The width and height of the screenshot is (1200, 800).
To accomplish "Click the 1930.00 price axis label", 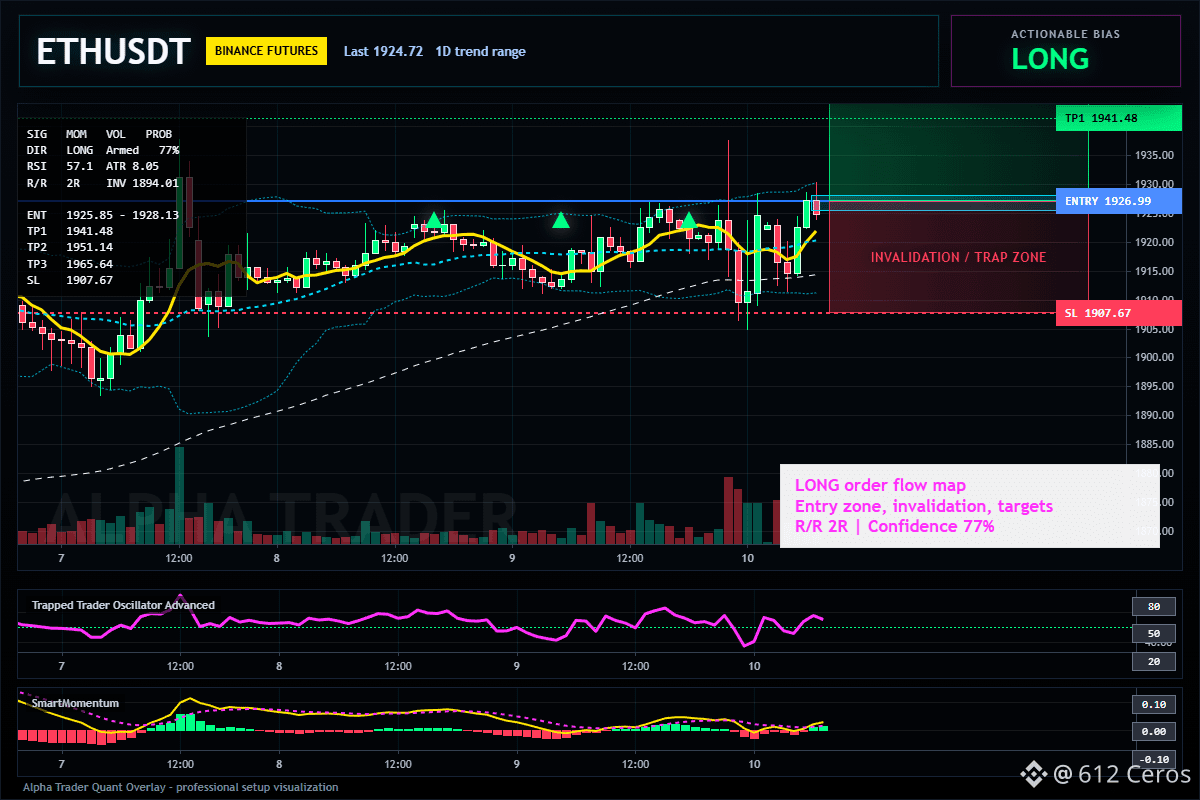I will click(x=1154, y=184).
